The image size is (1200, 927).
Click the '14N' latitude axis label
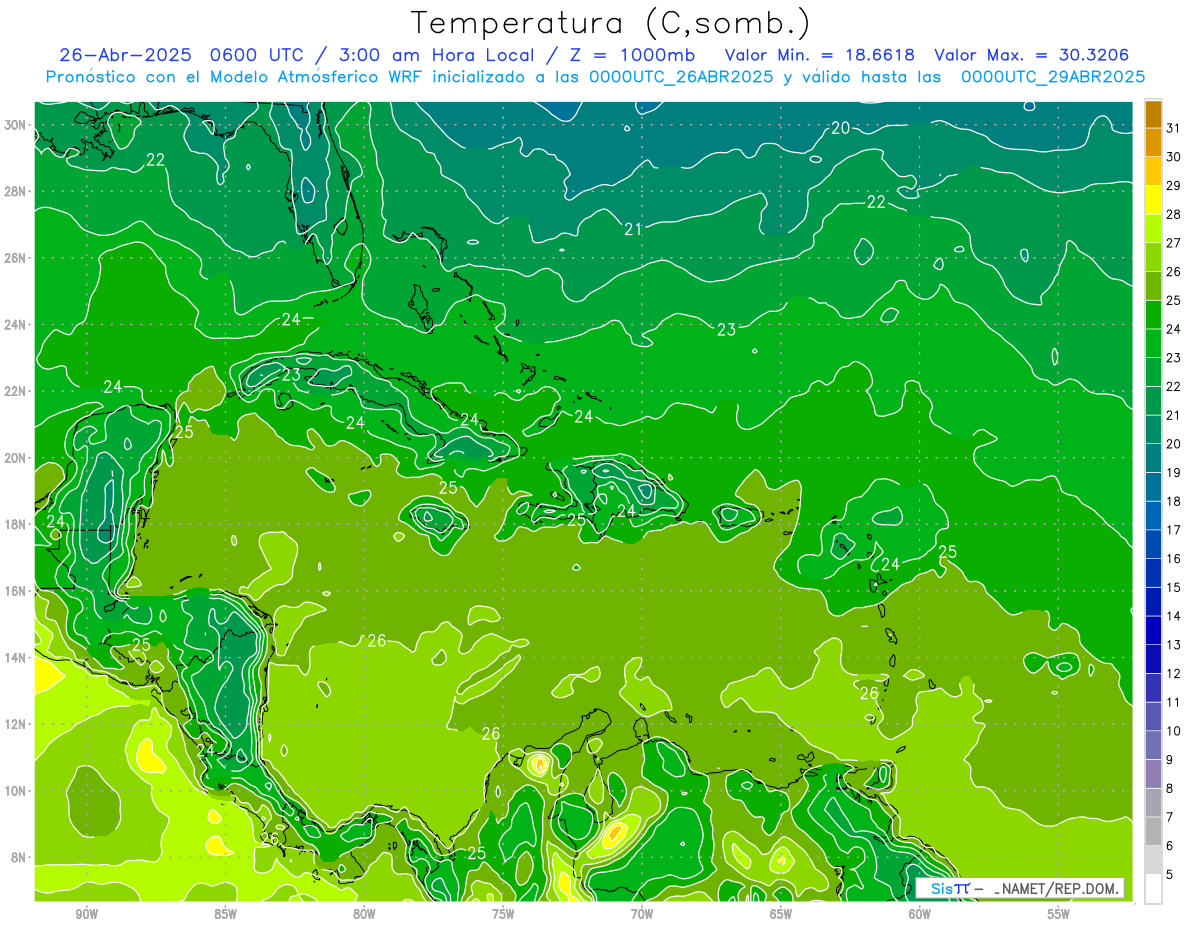click(15, 658)
